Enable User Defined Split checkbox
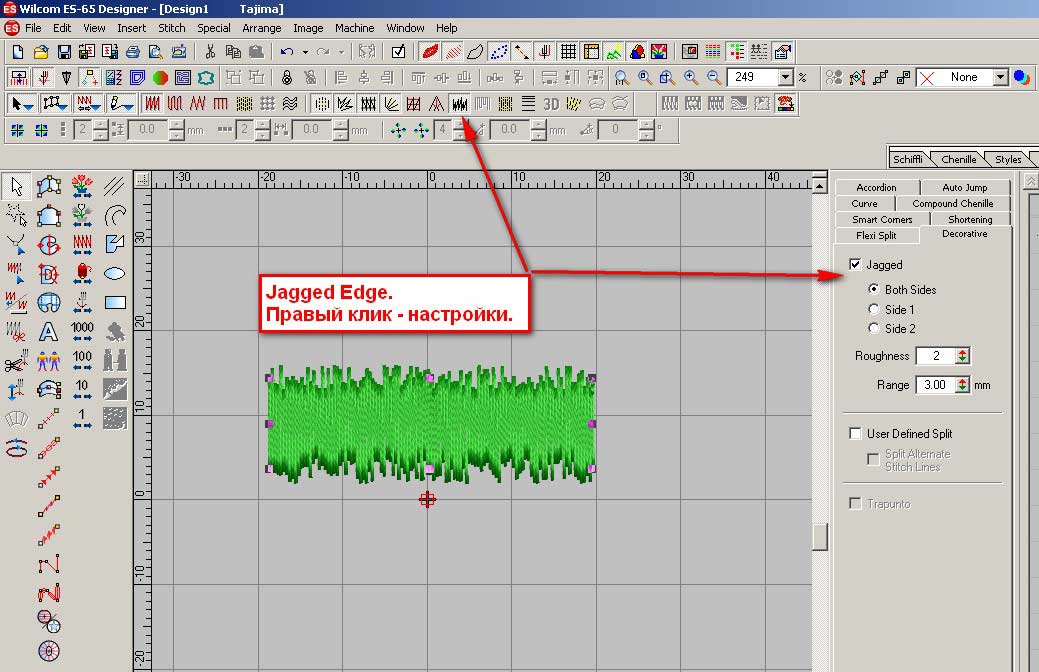 pyautogui.click(x=855, y=433)
